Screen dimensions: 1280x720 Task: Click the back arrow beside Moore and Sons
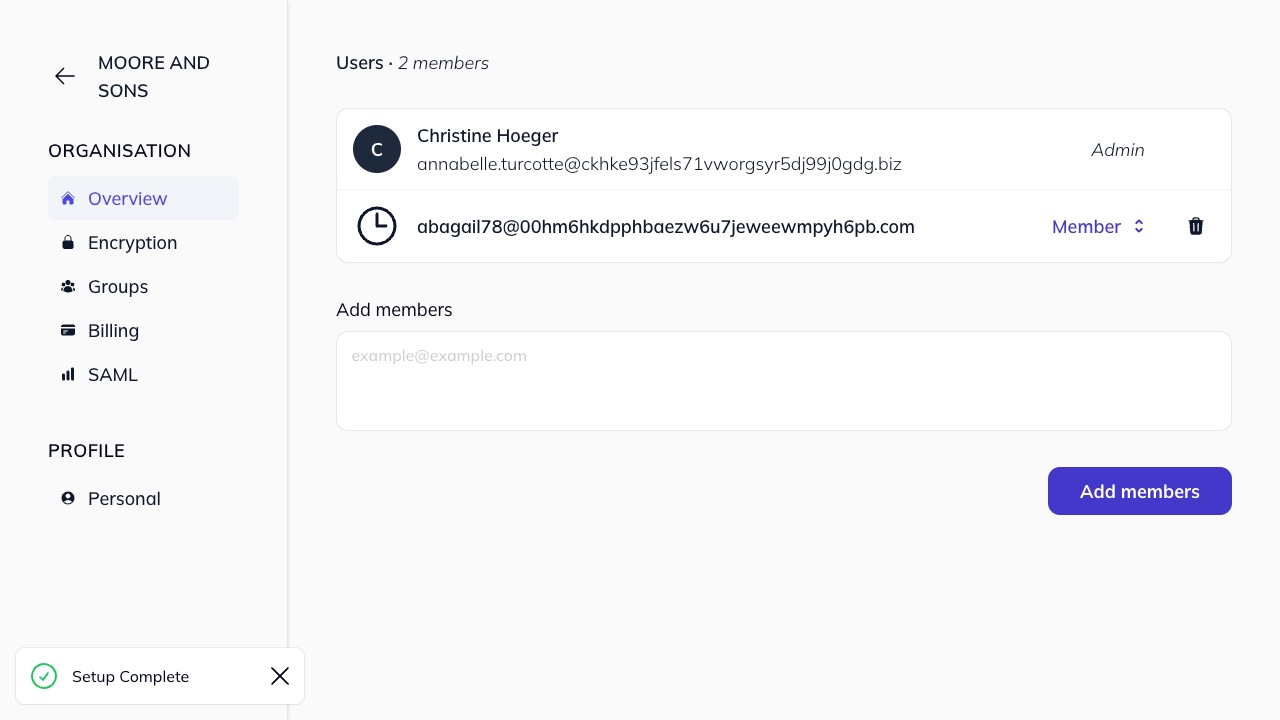[64, 76]
